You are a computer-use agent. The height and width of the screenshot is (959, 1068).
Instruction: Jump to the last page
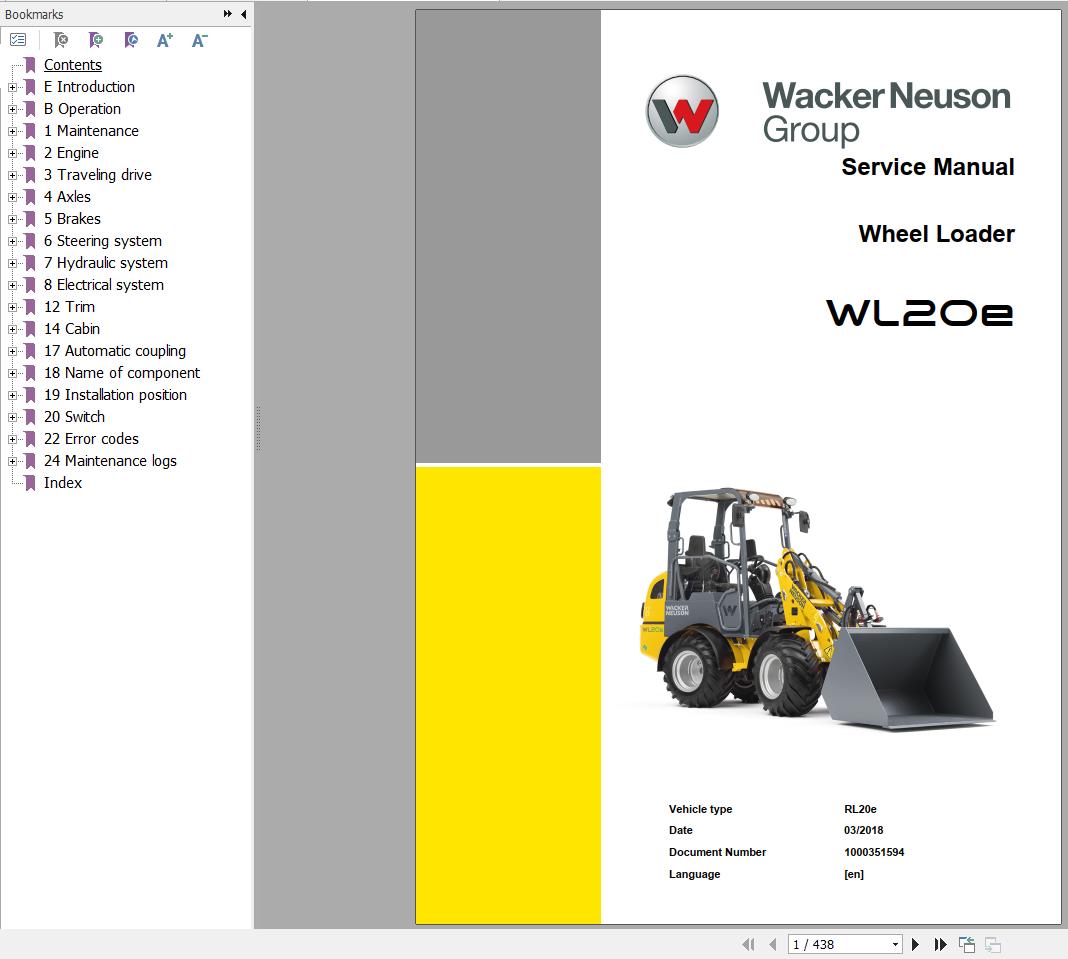[941, 944]
